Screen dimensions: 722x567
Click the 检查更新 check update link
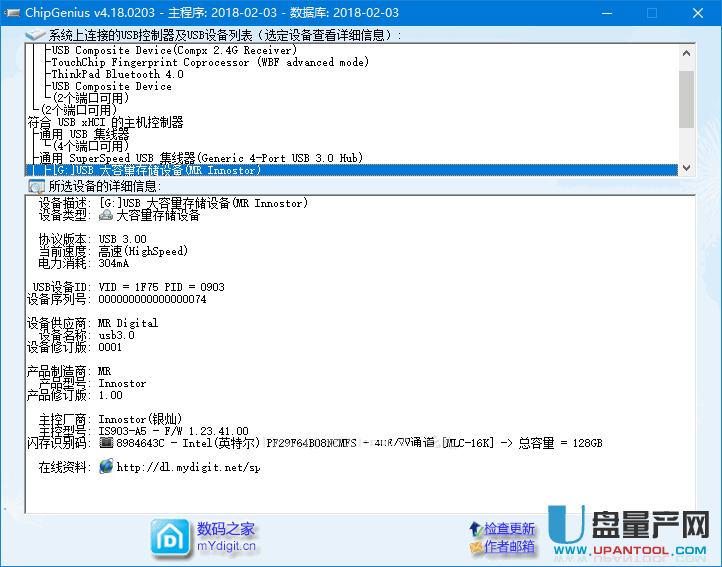[x=510, y=529]
